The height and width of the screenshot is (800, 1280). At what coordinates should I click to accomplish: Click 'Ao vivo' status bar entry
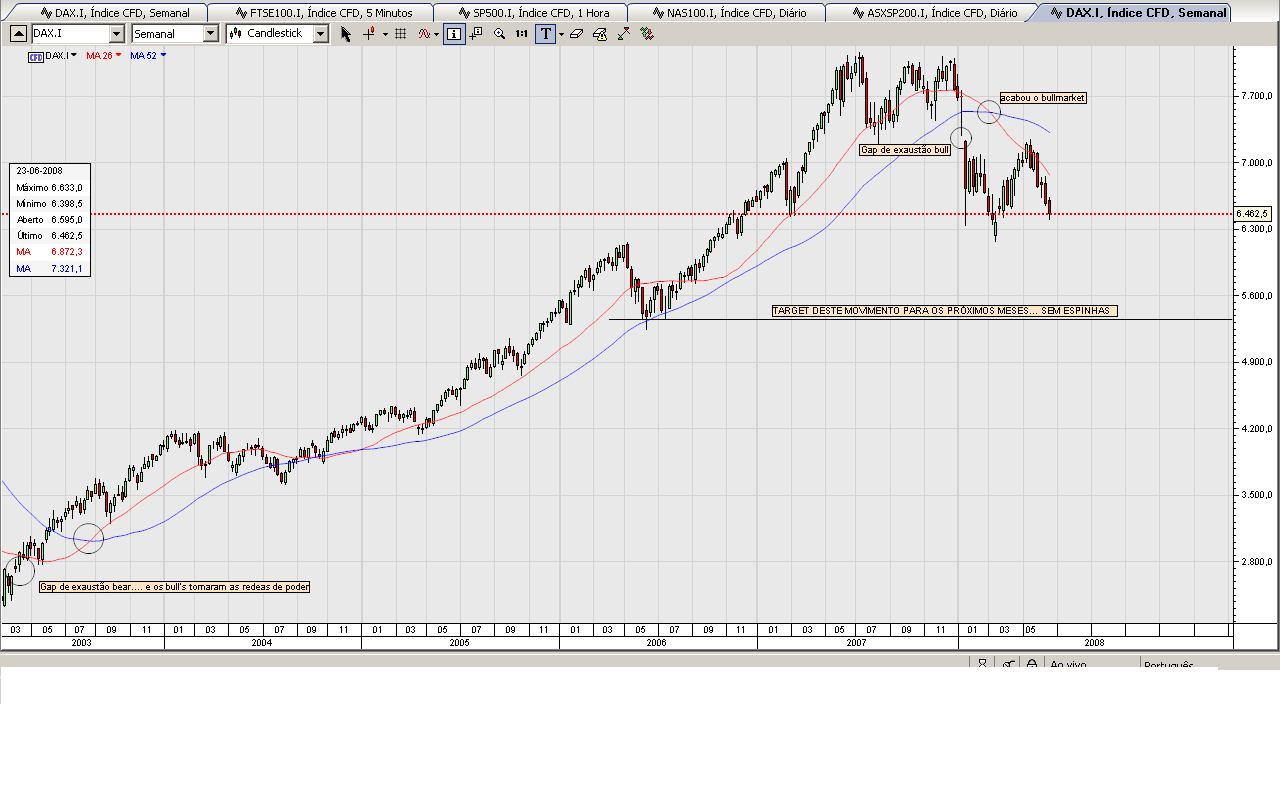(1068, 664)
